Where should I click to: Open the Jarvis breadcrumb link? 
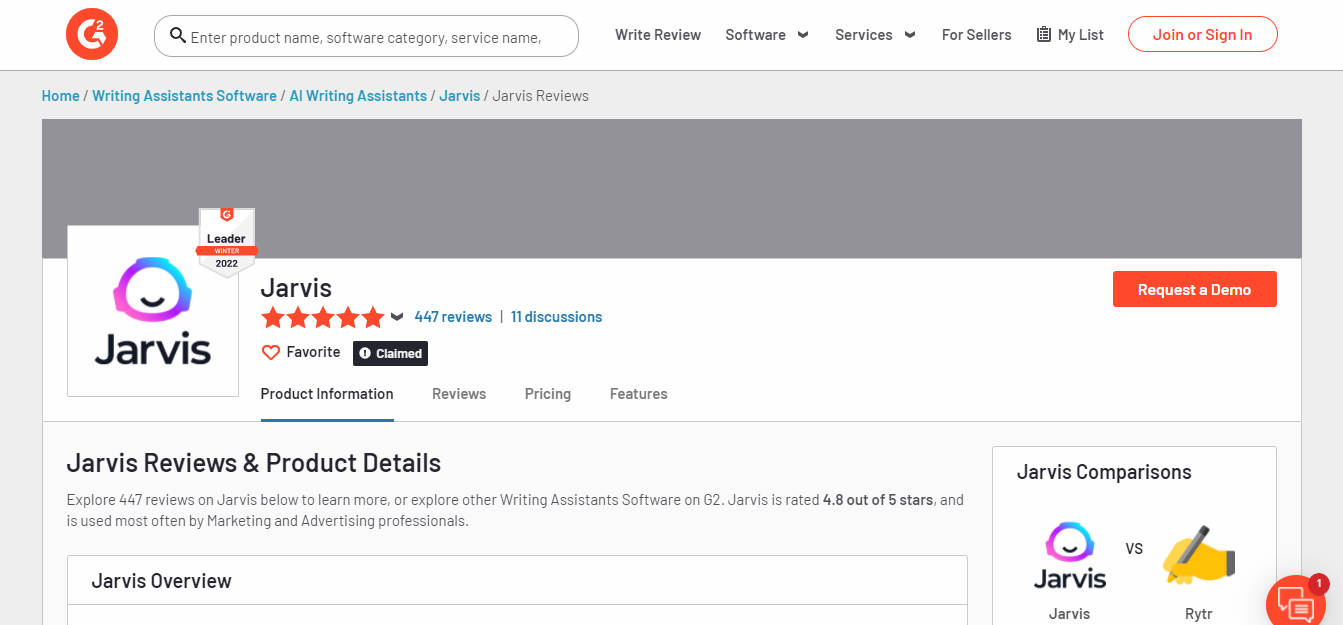point(459,96)
